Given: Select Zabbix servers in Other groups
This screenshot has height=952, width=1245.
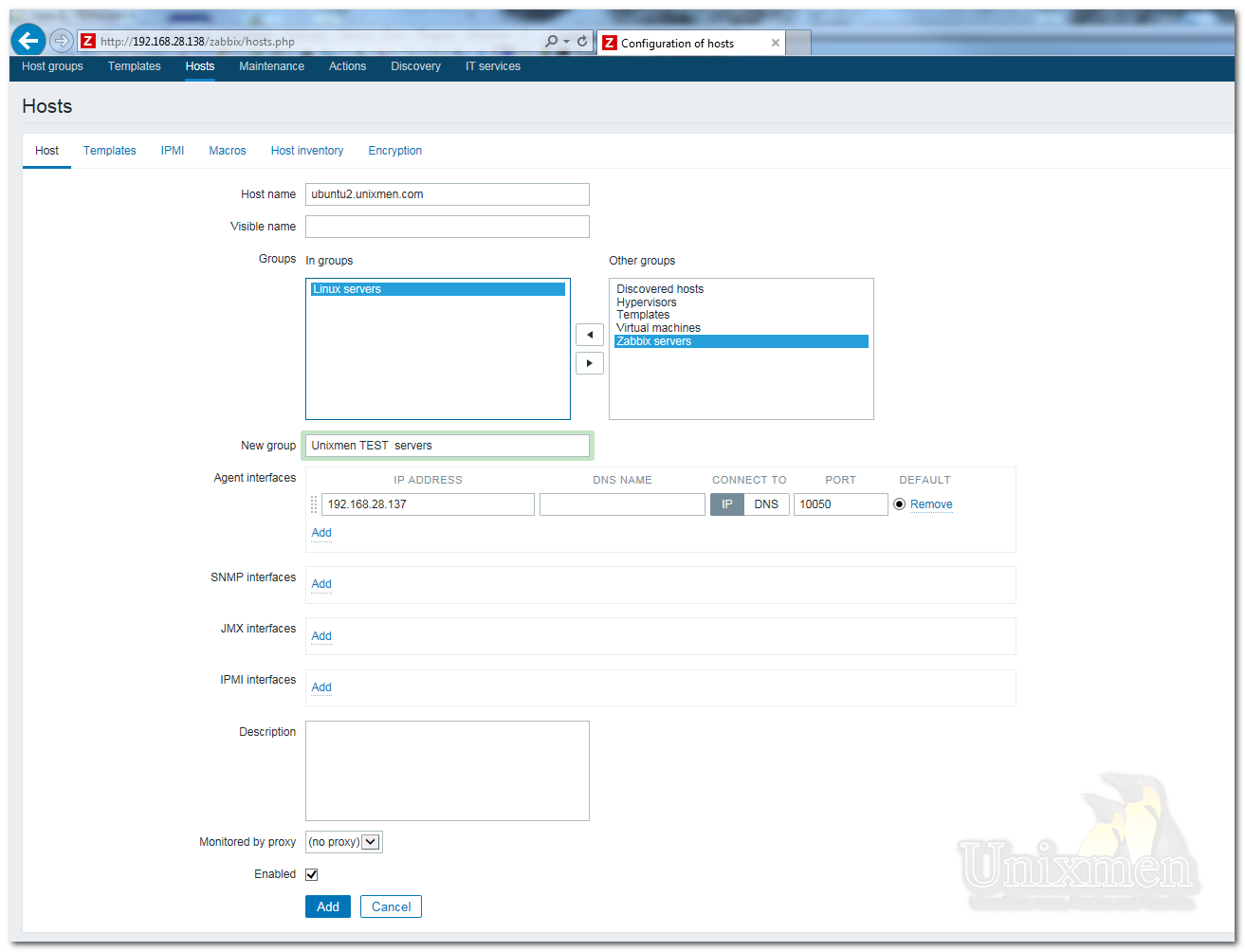Looking at the screenshot, I should (742, 341).
